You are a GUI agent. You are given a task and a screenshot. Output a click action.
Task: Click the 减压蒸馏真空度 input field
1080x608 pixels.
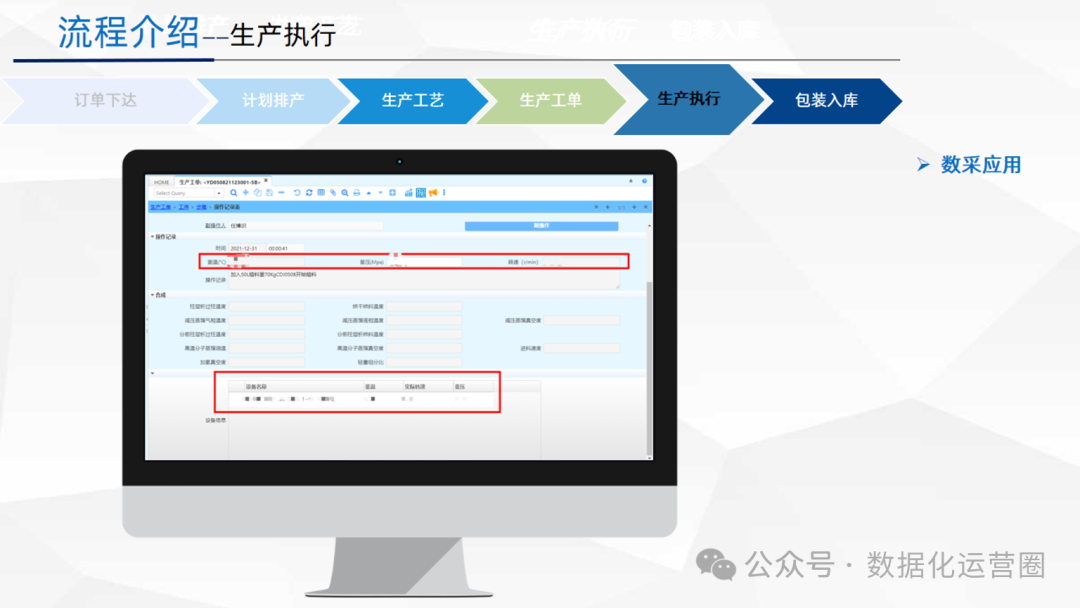[582, 320]
